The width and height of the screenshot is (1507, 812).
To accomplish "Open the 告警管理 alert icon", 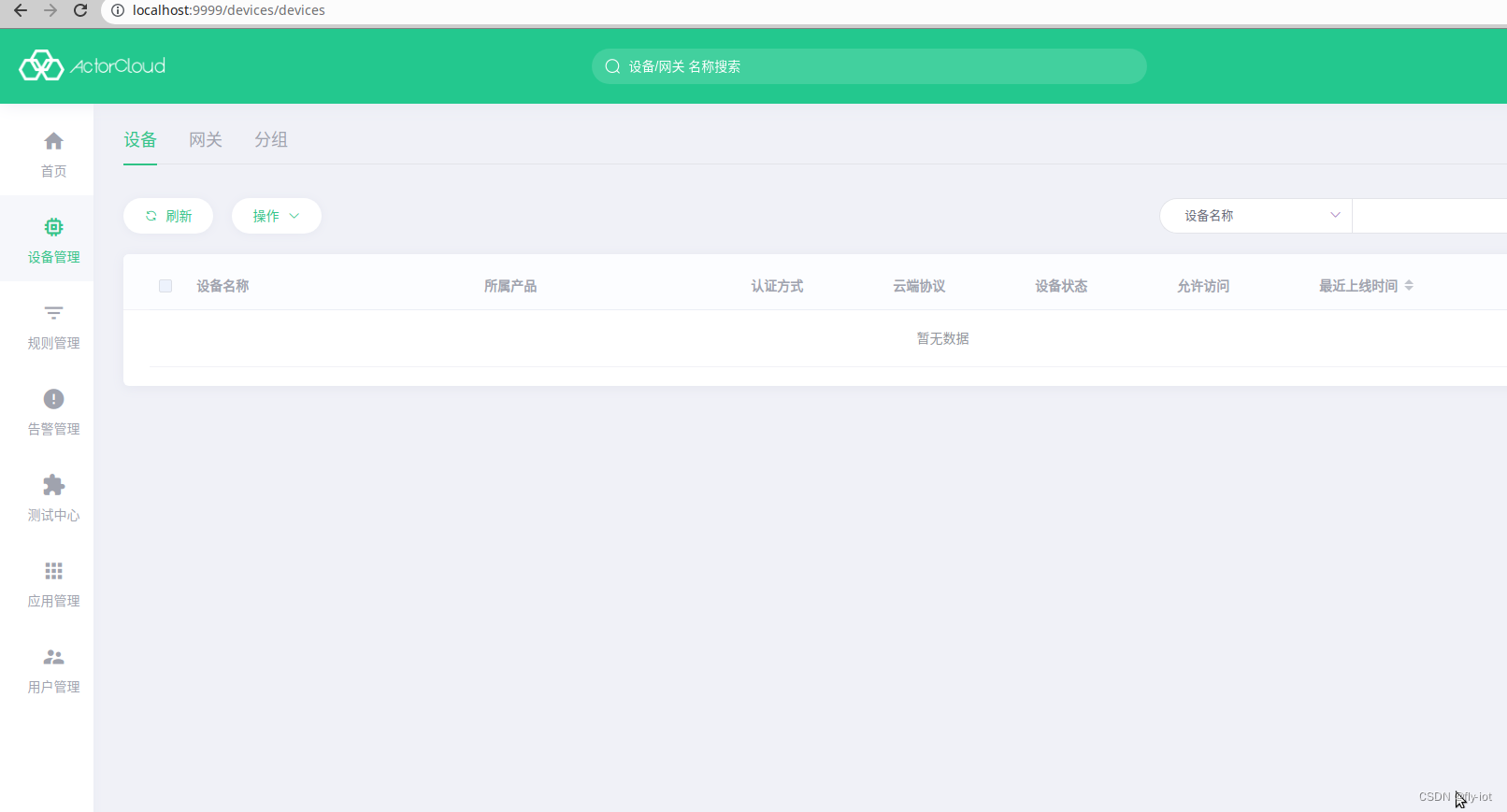I will point(53,399).
